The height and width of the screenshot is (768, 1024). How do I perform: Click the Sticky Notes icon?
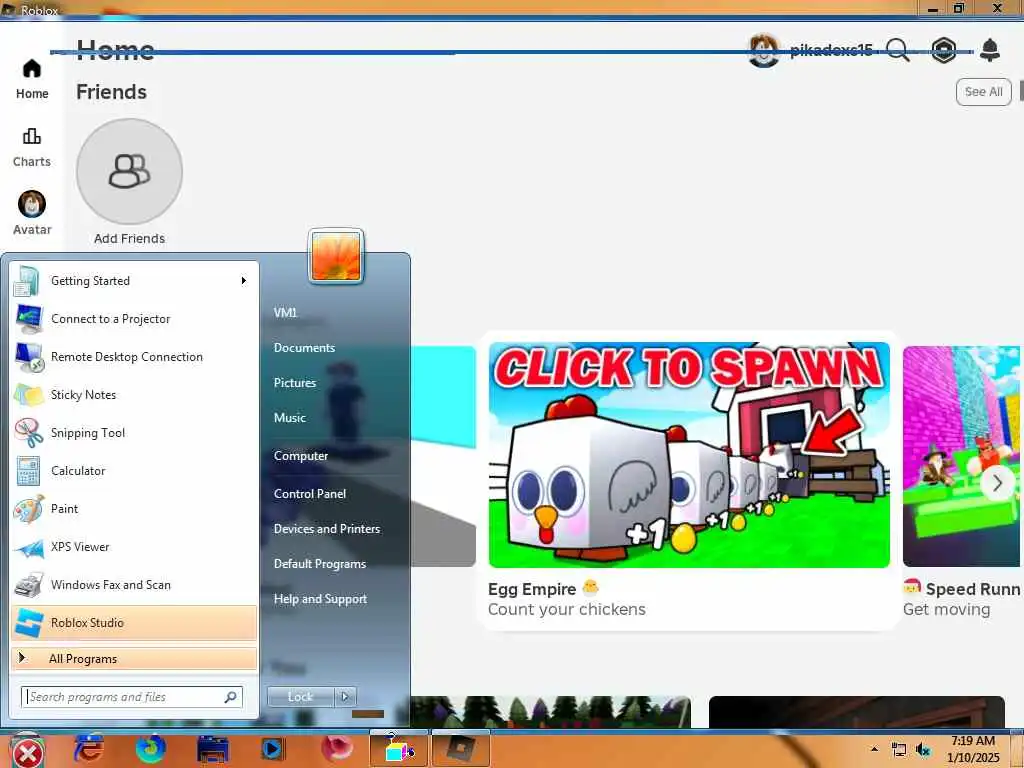[28, 395]
